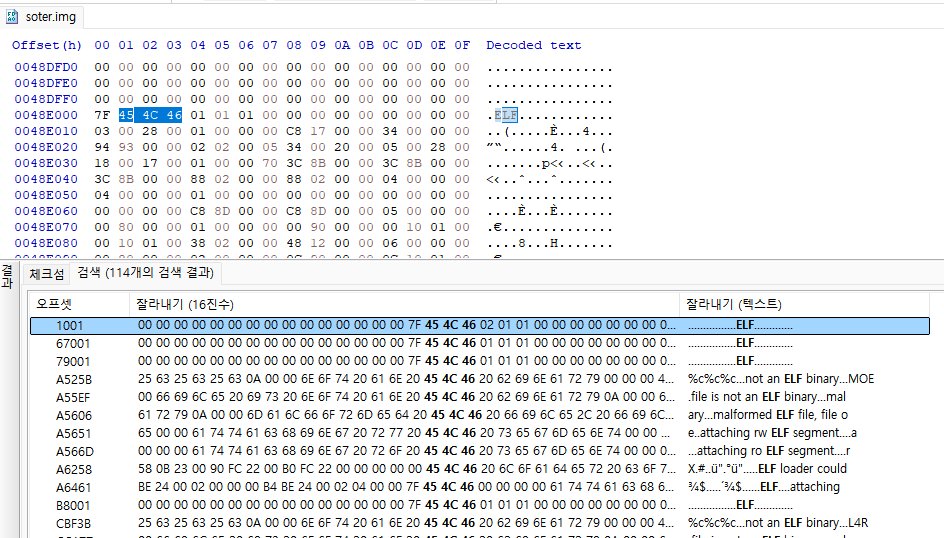This screenshot has width=944, height=538.
Task: Click the soter.img file icon in tab
Action: [12, 17]
